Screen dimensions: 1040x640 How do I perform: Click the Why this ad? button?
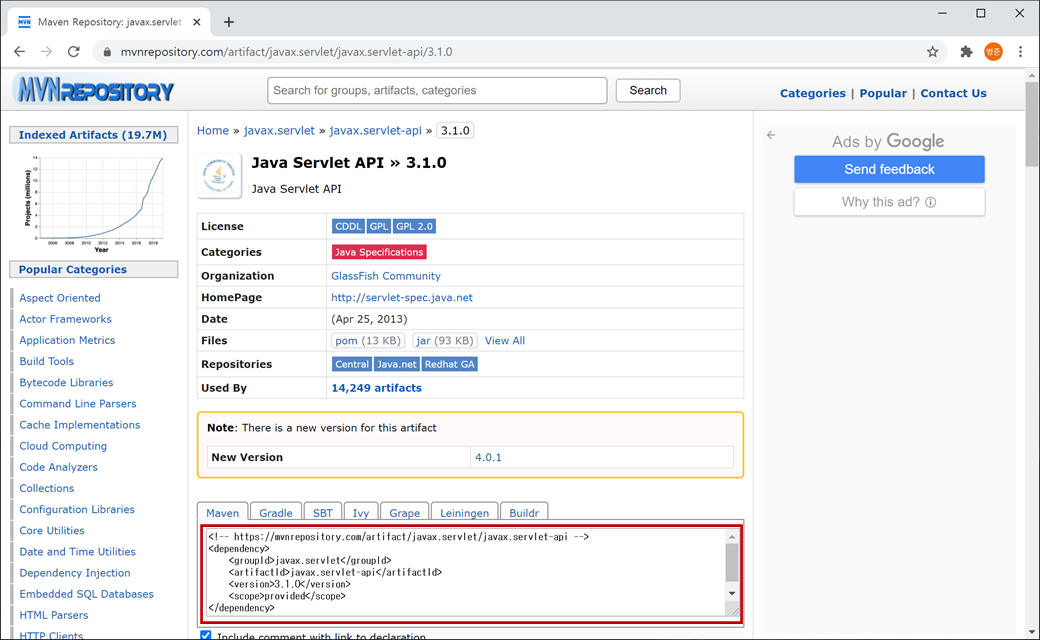click(889, 202)
